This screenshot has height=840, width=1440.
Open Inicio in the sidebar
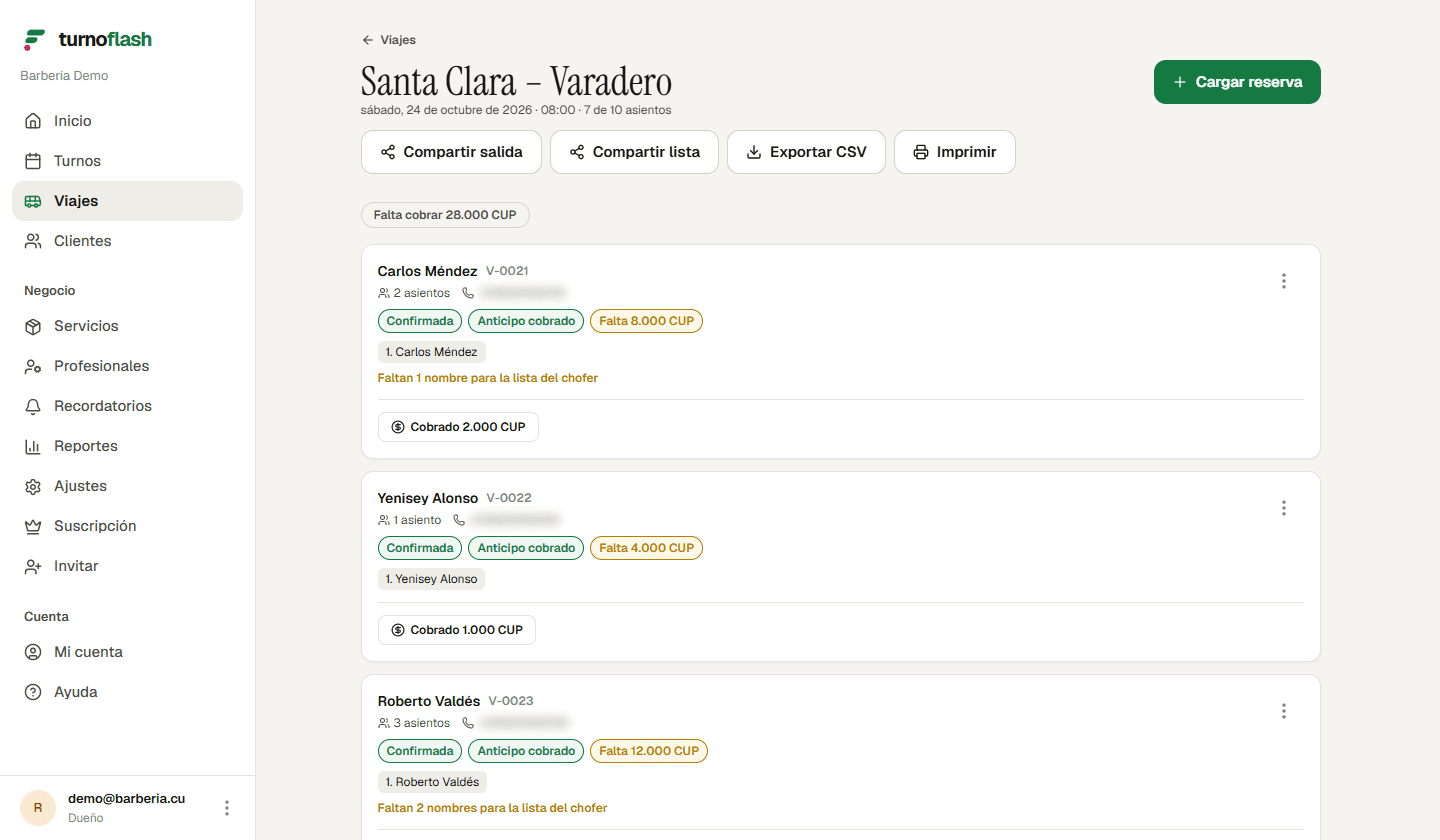(x=127, y=121)
